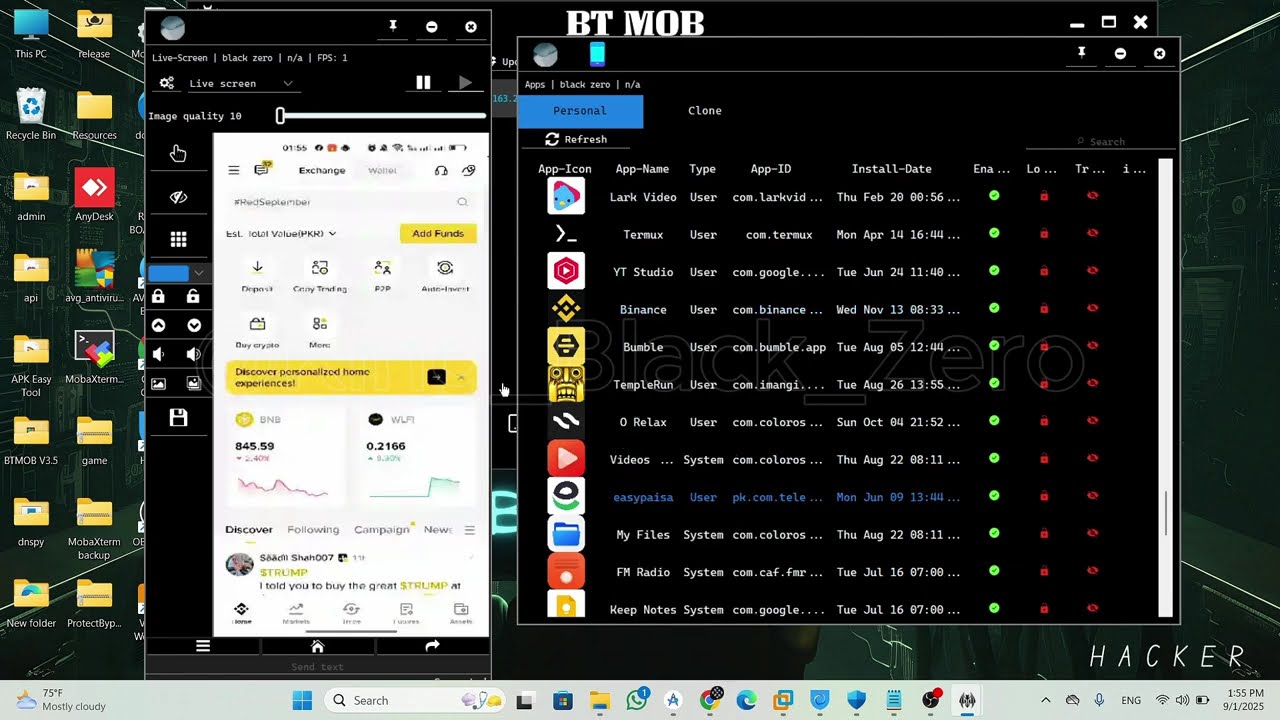Viewport: 1280px width, 720px height.
Task: Pin the Live-Screen window
Action: 393,27
